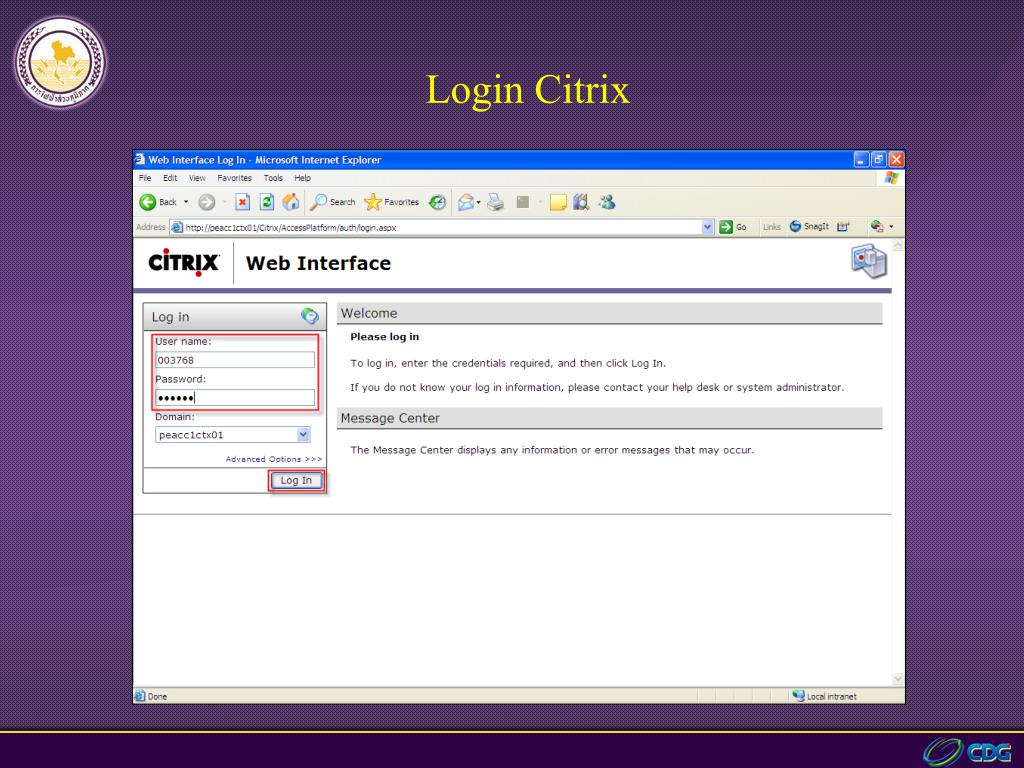The width and height of the screenshot is (1024, 768).
Task: Click the User name input field
Action: point(235,360)
